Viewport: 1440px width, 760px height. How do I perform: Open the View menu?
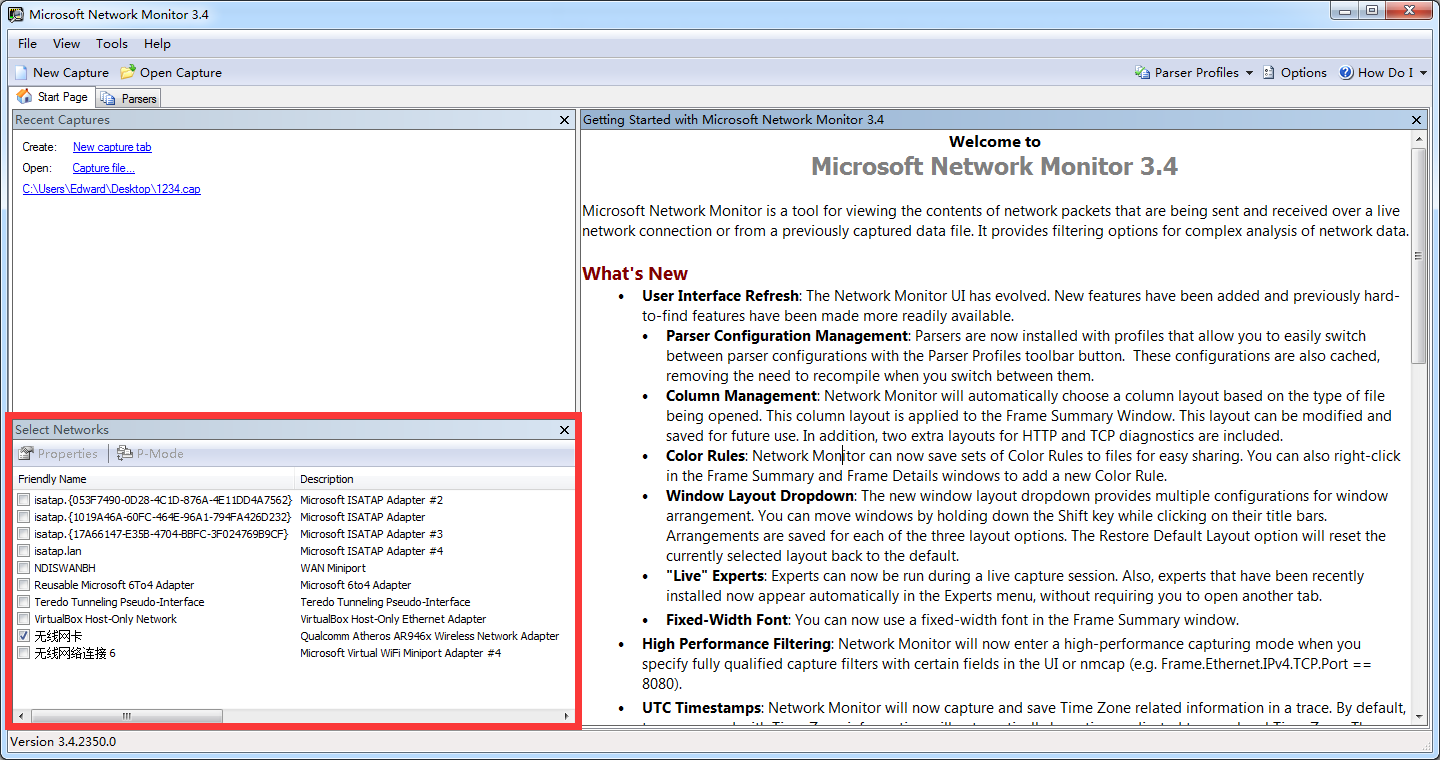(x=66, y=43)
